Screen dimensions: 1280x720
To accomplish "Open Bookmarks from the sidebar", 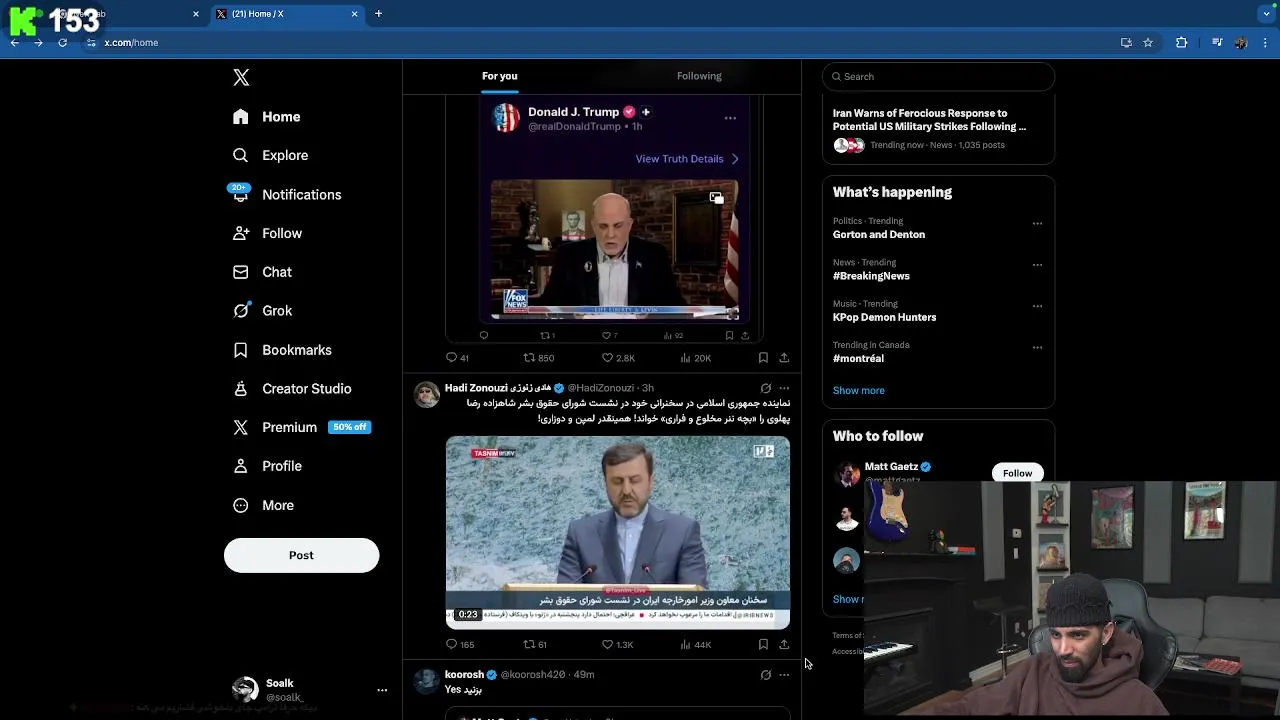I will tap(282, 350).
